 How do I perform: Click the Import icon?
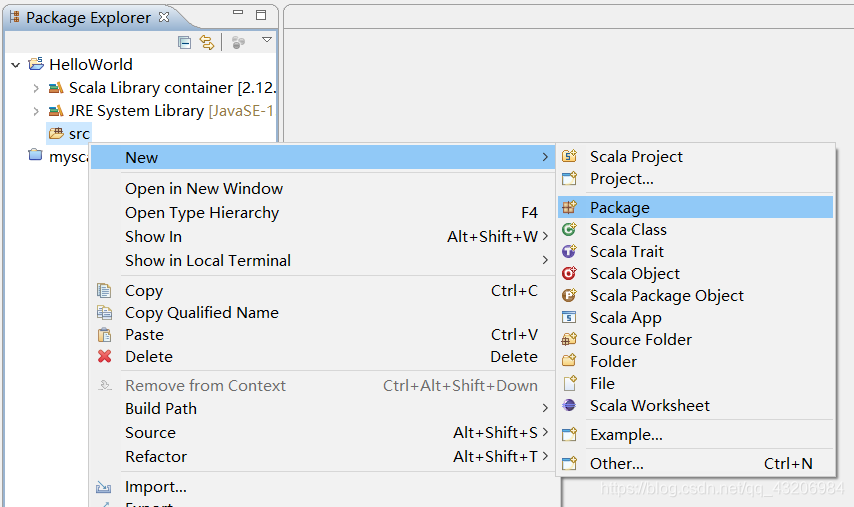pos(103,487)
